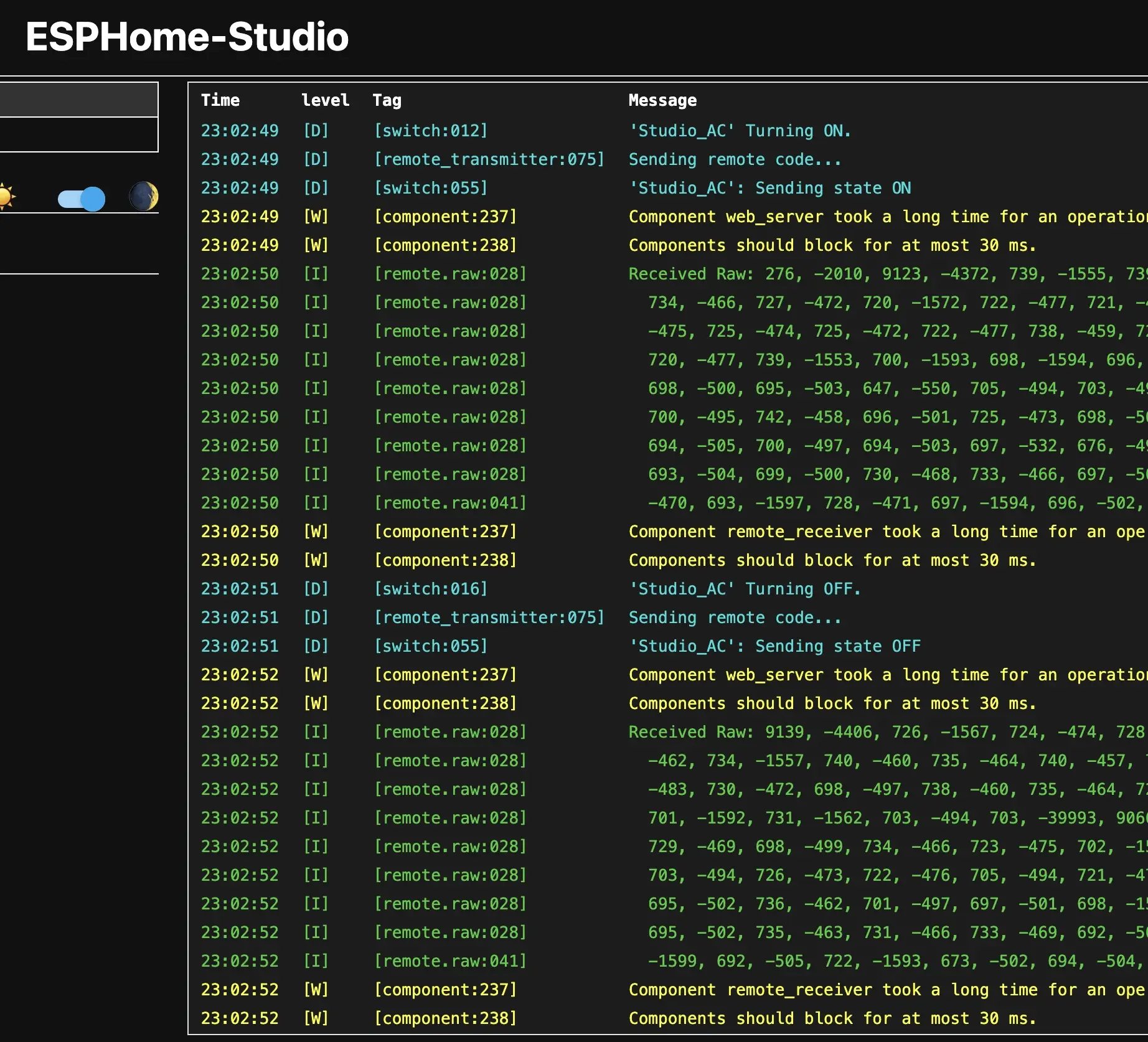Viewport: 1148px width, 1042px height.
Task: Click the [switch:012] tag
Action: pyautogui.click(x=431, y=131)
